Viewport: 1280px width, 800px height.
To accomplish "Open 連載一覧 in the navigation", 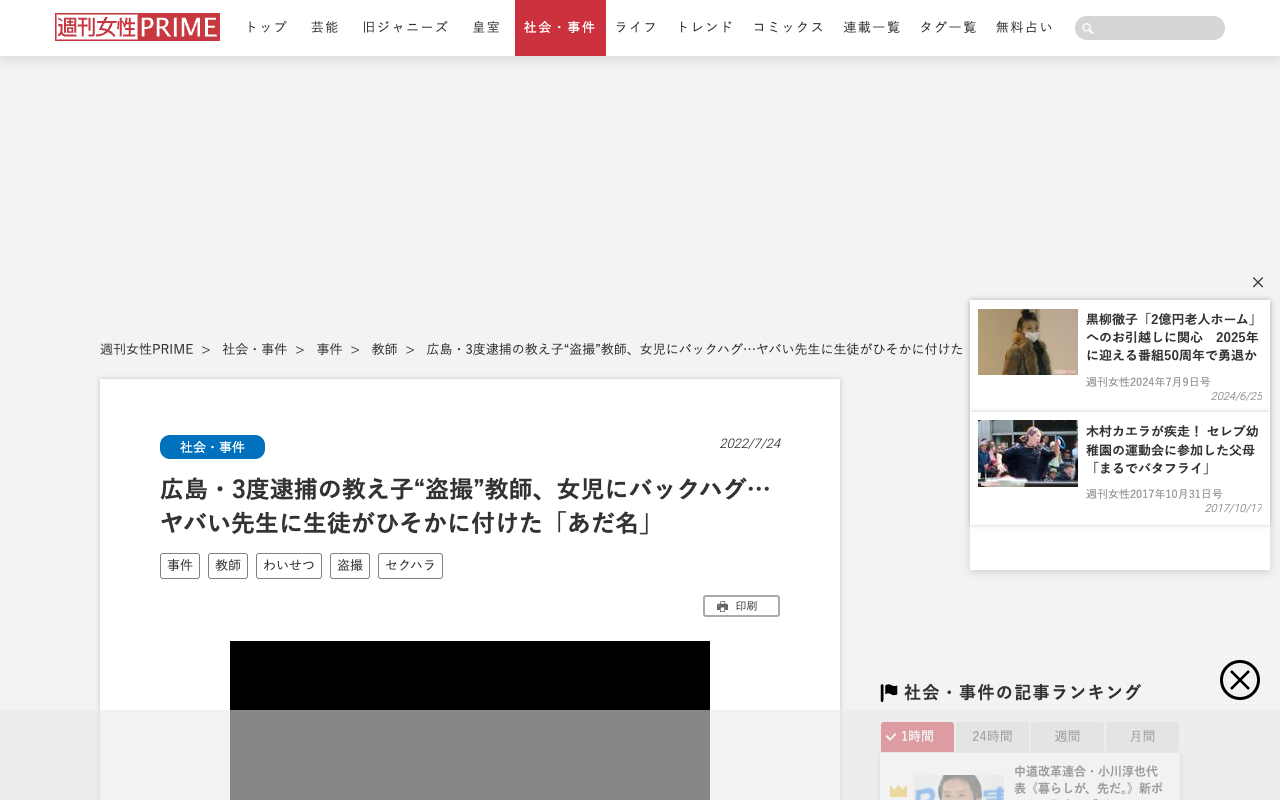I will (872, 28).
